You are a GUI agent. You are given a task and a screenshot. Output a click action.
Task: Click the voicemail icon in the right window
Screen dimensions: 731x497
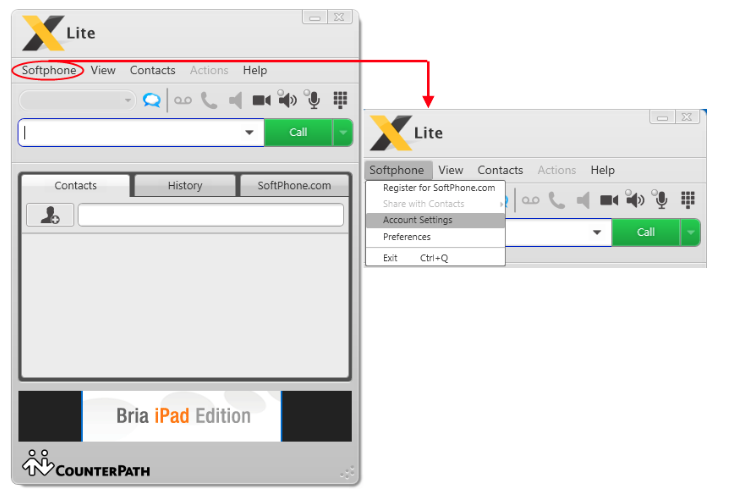point(531,200)
